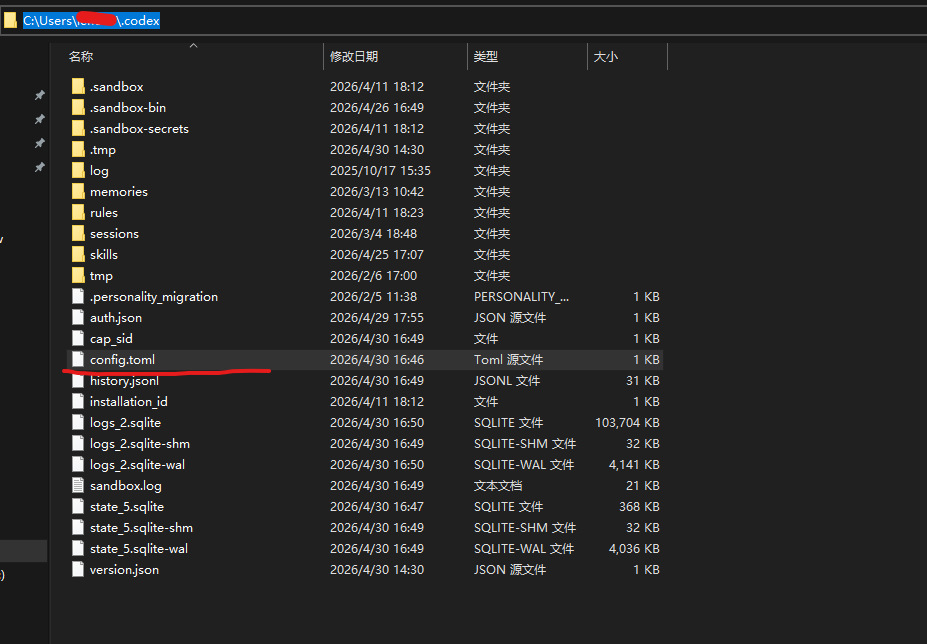Select the .tmp folder name
The width and height of the screenshot is (927, 644).
click(103, 150)
